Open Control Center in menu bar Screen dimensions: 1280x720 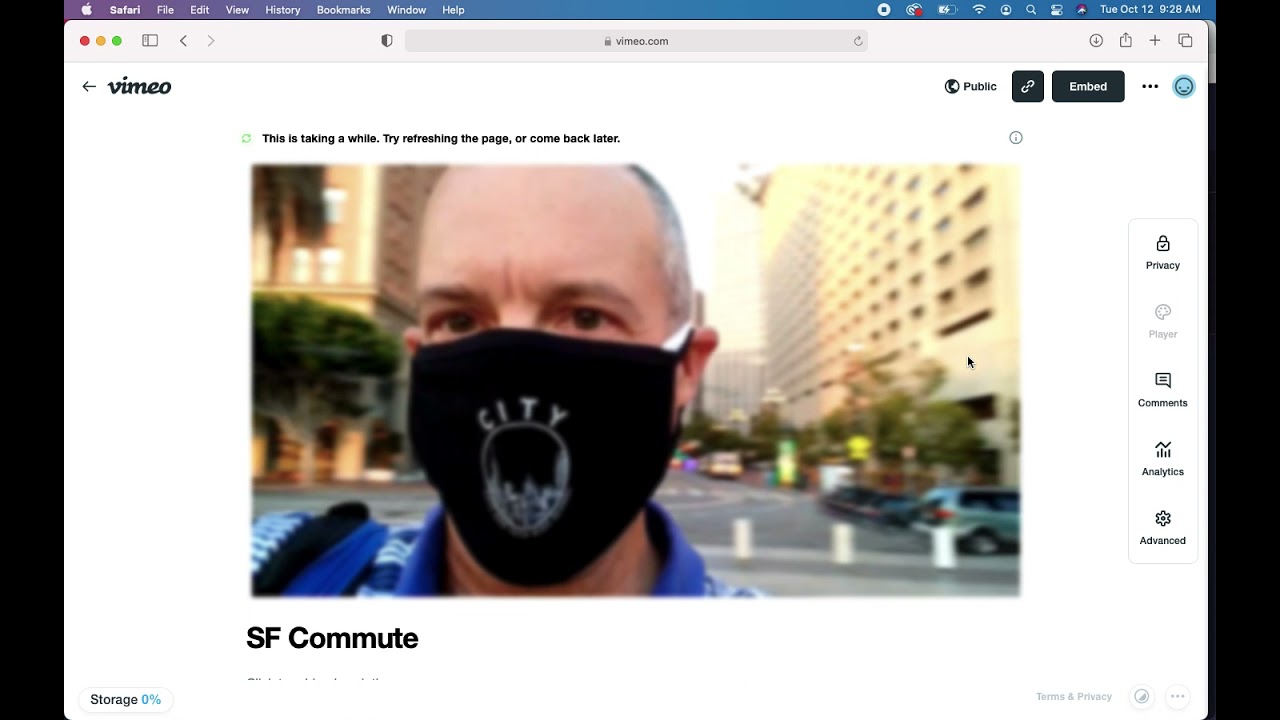1057,10
